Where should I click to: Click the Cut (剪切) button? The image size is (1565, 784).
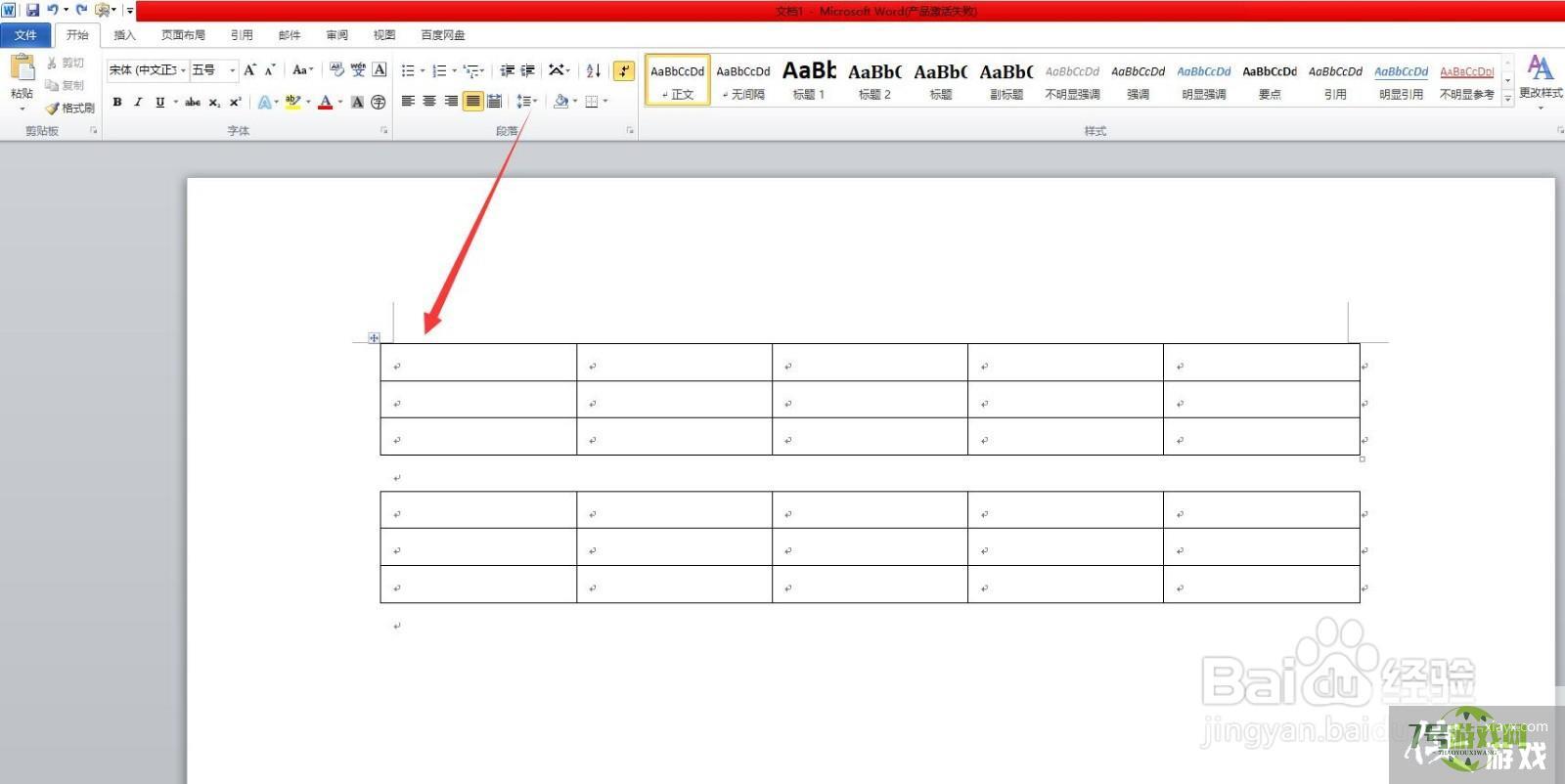(66, 63)
